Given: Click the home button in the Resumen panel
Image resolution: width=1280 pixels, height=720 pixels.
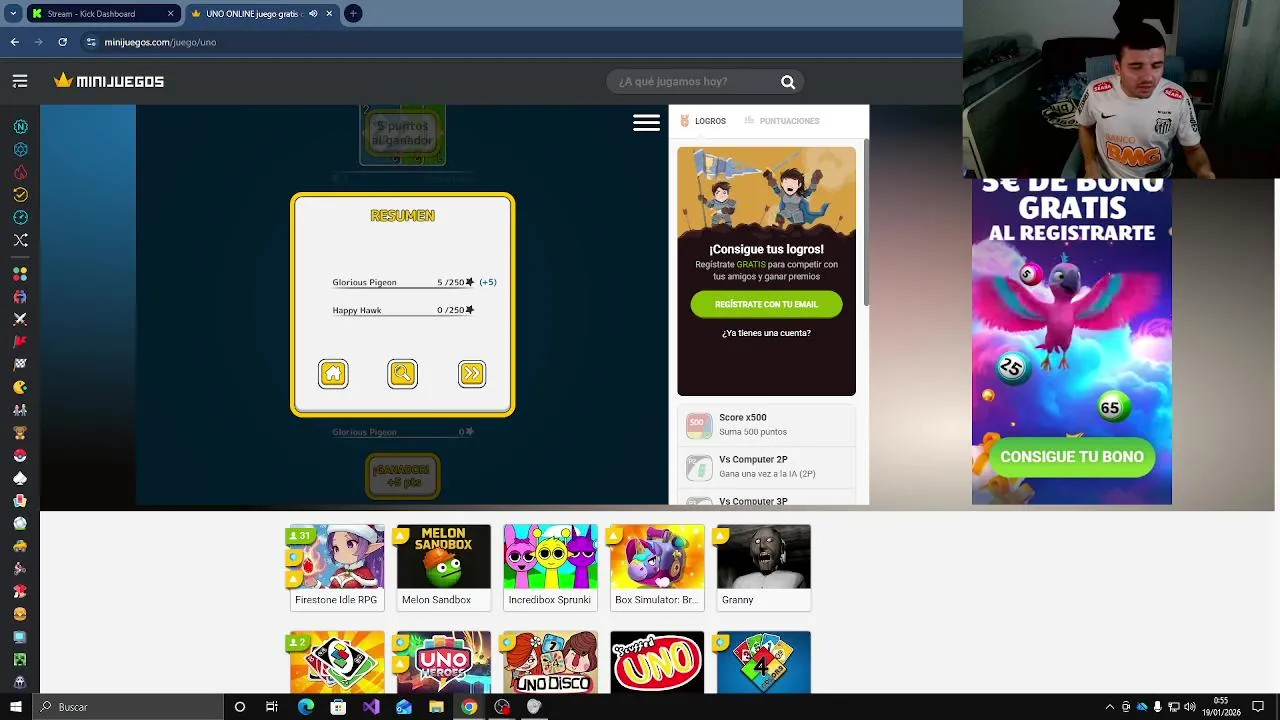Looking at the screenshot, I should tap(333, 374).
